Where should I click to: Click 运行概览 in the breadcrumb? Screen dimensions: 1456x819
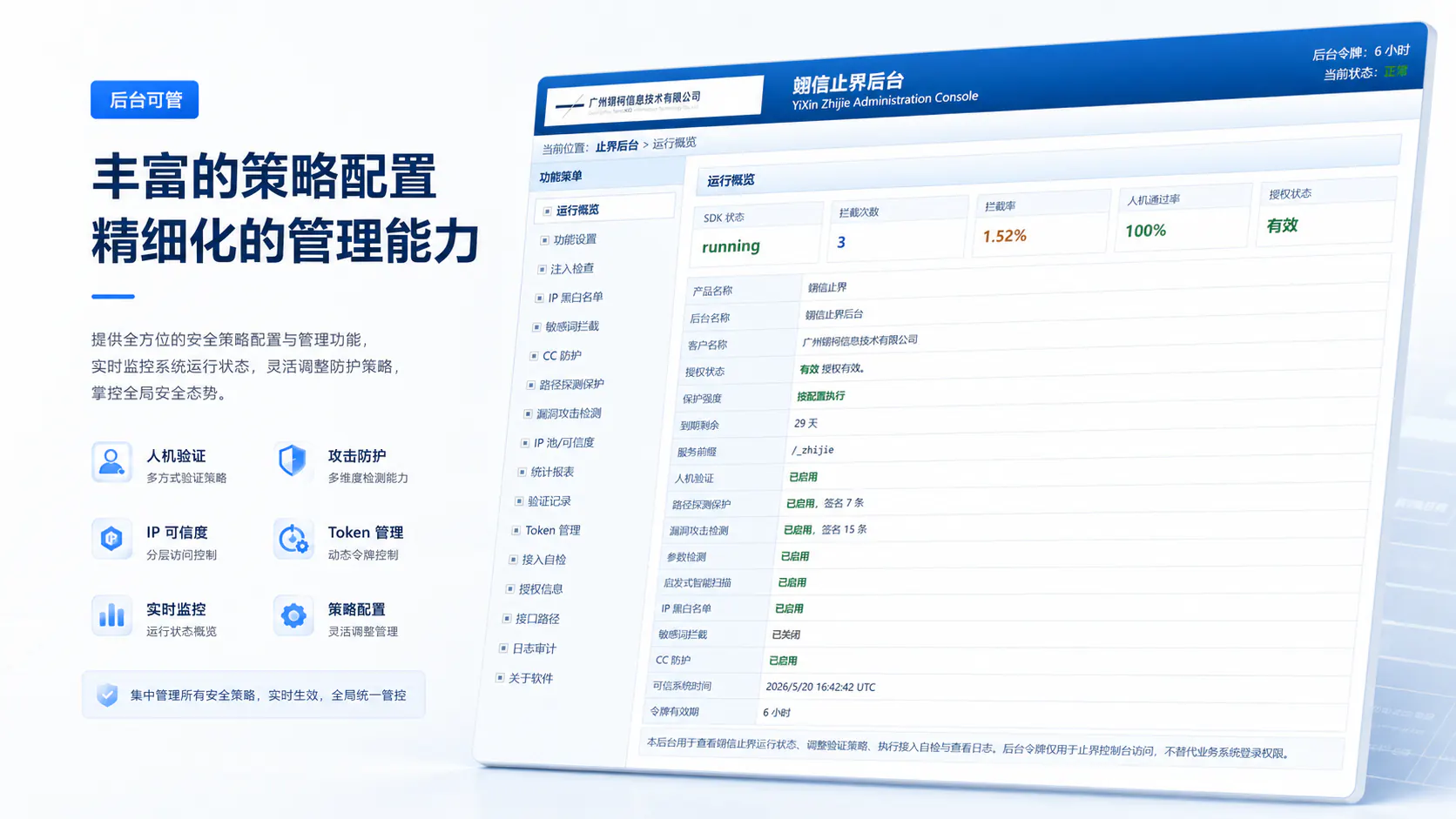674,143
